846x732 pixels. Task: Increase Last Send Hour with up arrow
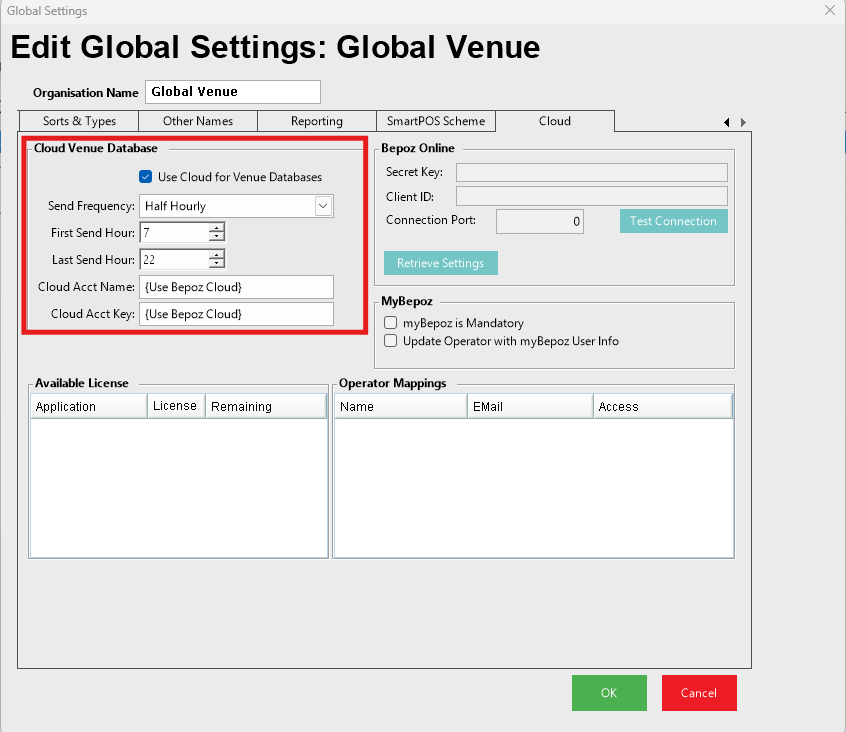[216, 255]
